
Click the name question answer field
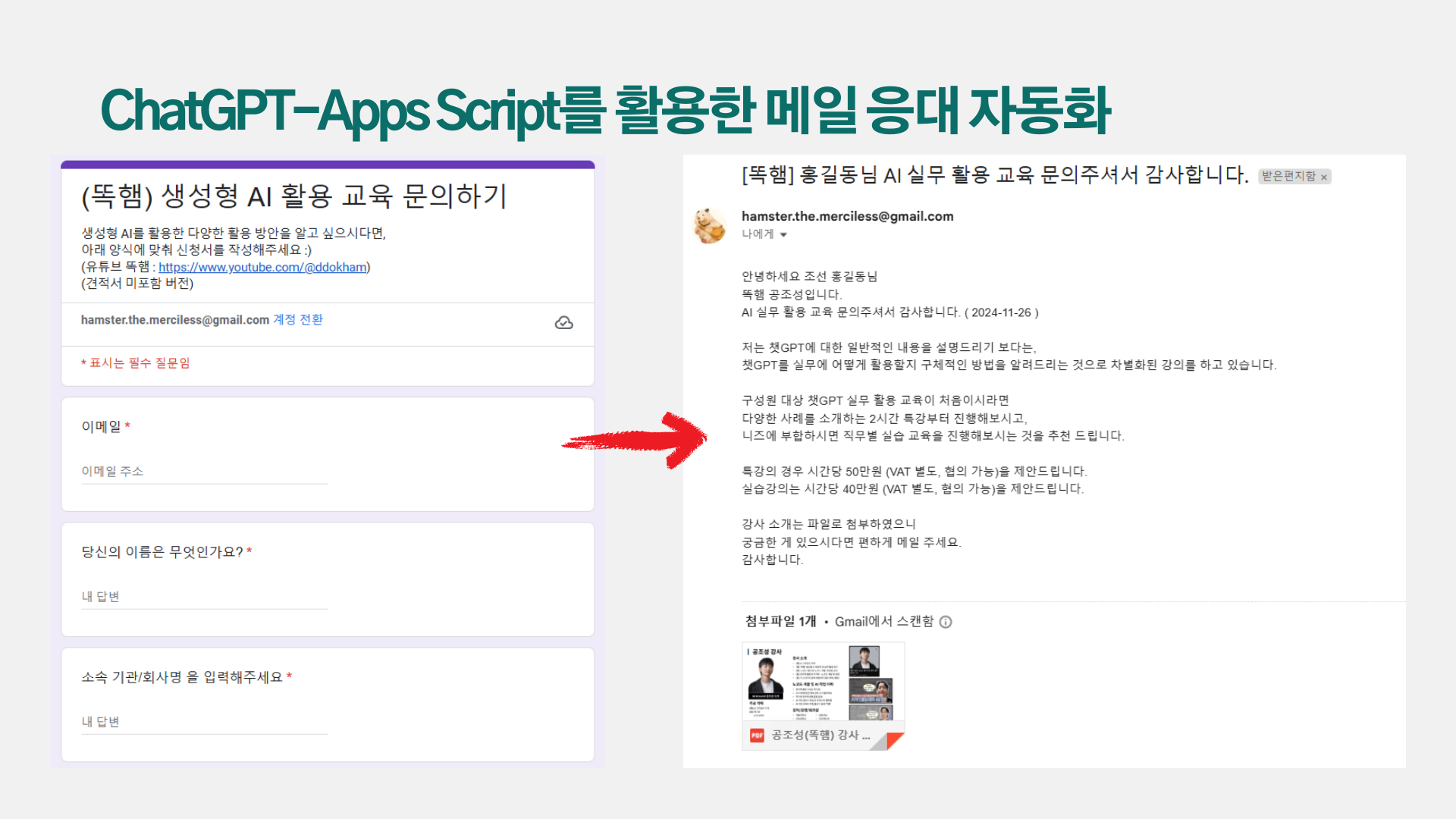(x=204, y=597)
